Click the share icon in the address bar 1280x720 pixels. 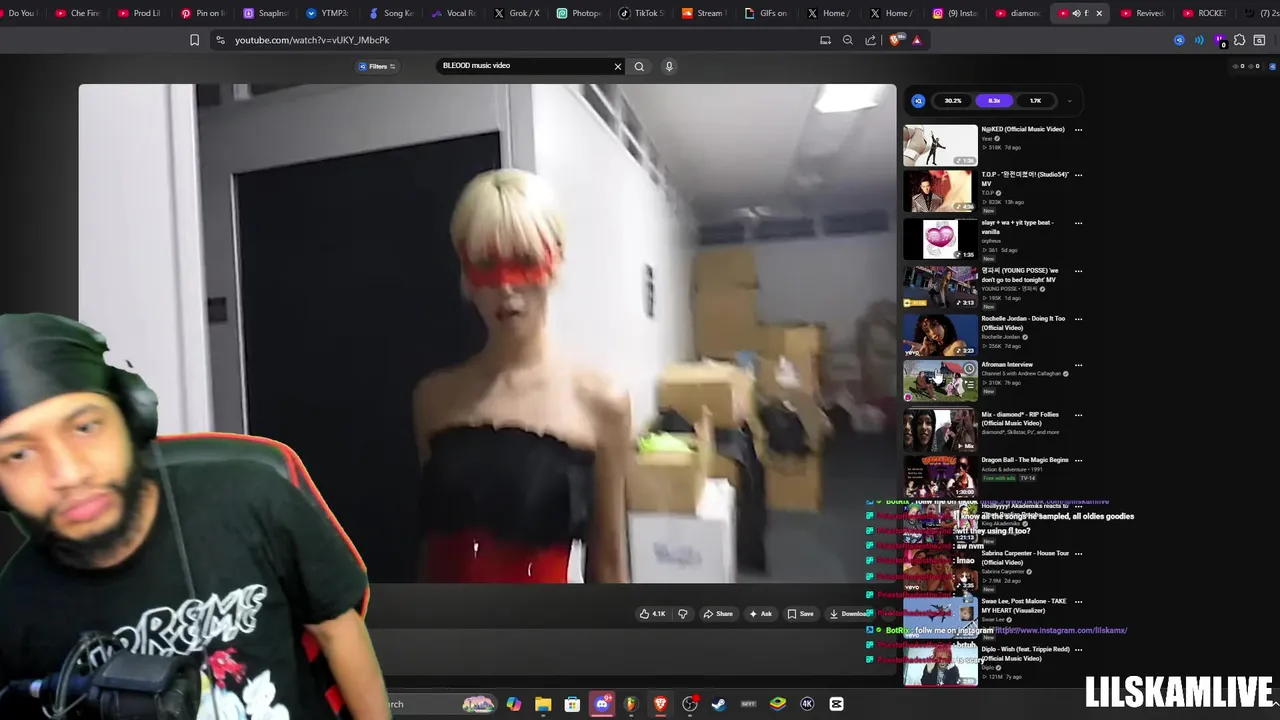pyautogui.click(x=870, y=40)
